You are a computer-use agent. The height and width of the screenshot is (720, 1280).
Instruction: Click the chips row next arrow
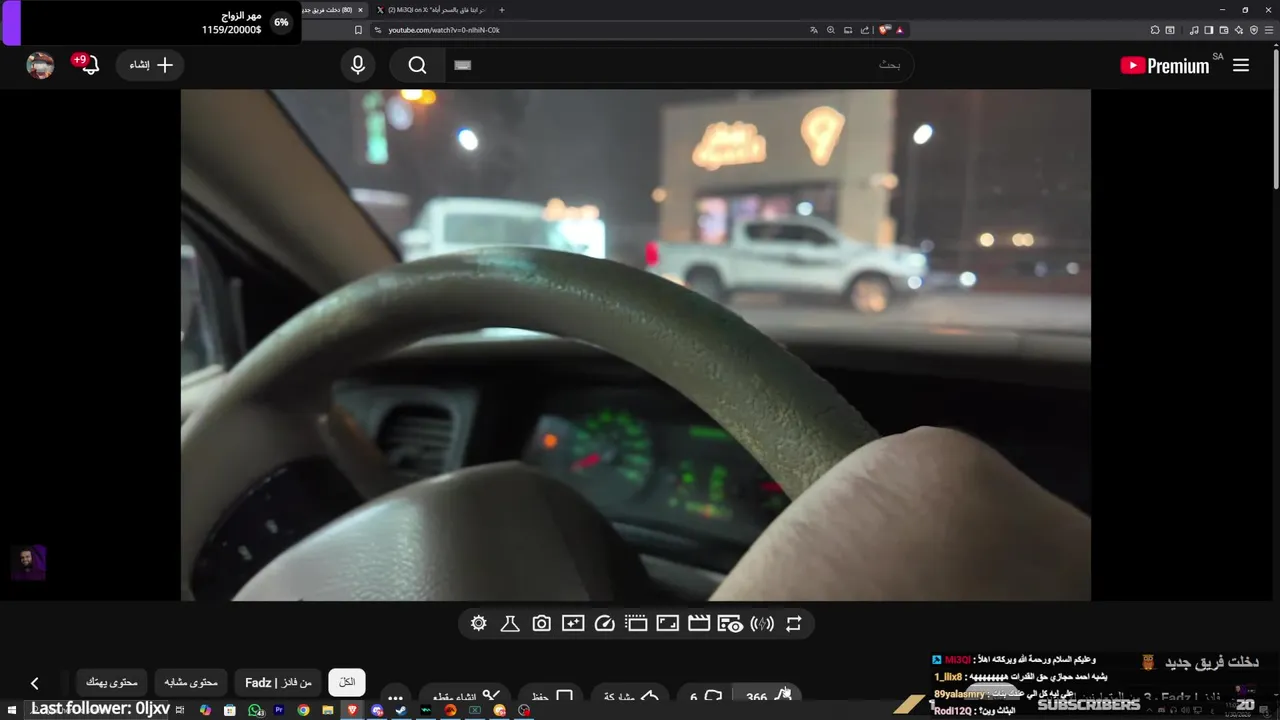point(34,683)
